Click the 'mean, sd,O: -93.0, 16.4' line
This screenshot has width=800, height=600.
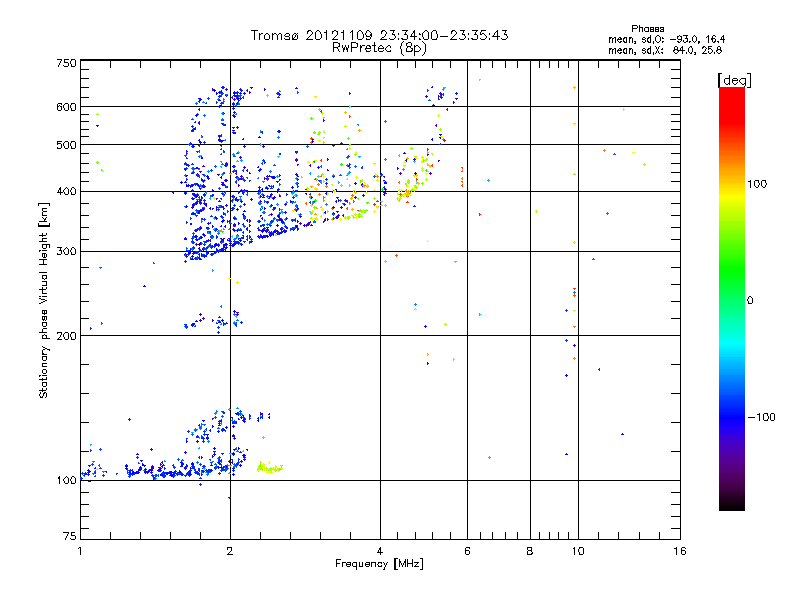click(x=666, y=39)
